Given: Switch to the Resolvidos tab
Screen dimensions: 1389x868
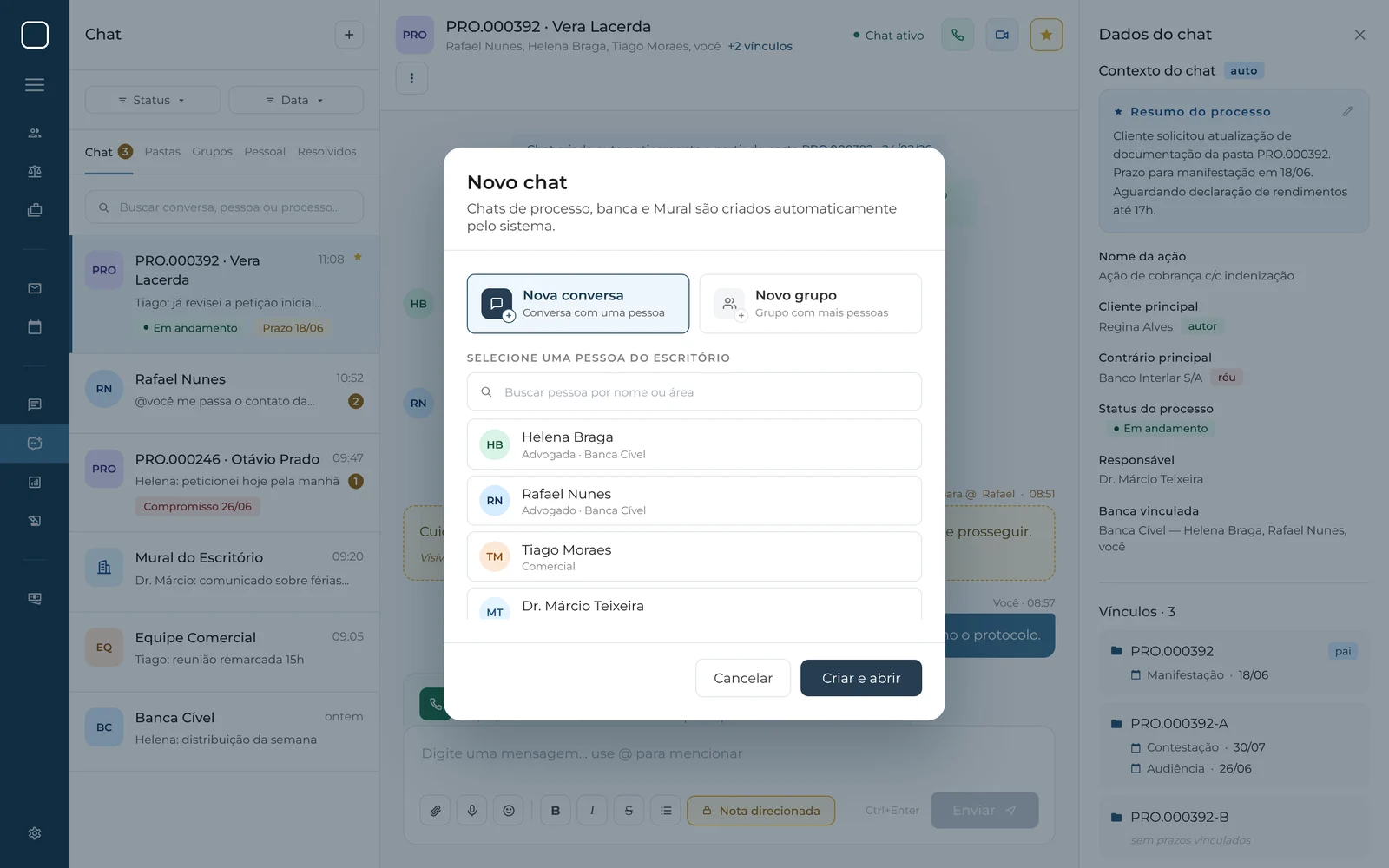Looking at the screenshot, I should point(326,151).
